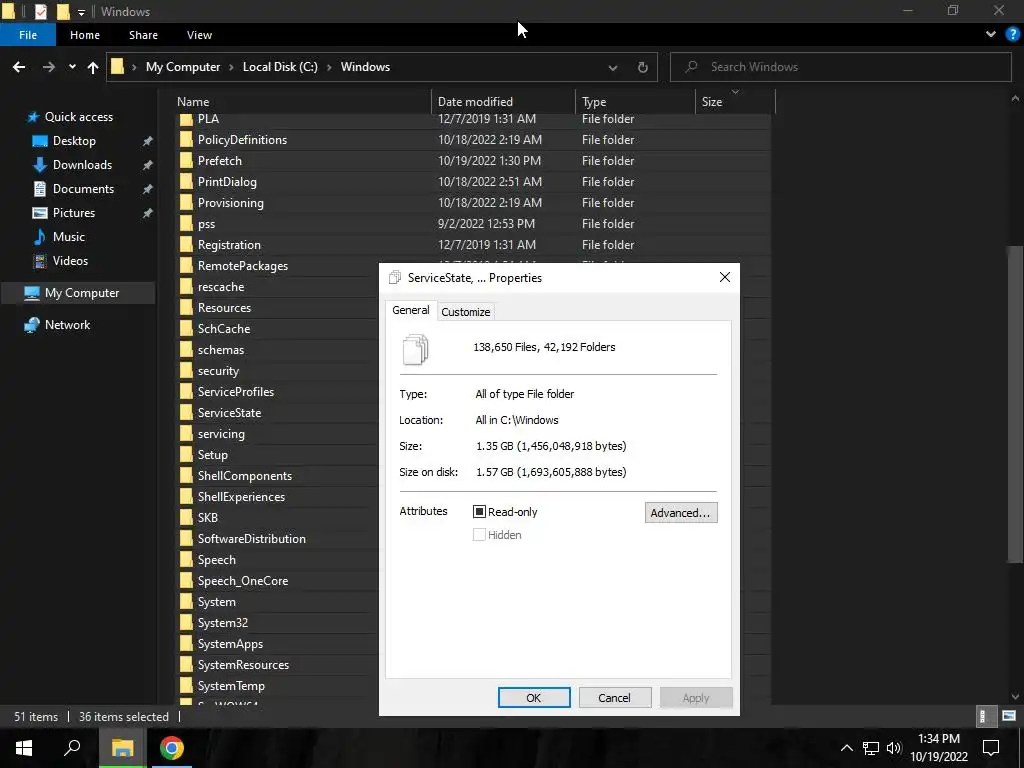Select the PolicyDefinitions folder icon
This screenshot has width=1024, height=768.
[x=186, y=140]
